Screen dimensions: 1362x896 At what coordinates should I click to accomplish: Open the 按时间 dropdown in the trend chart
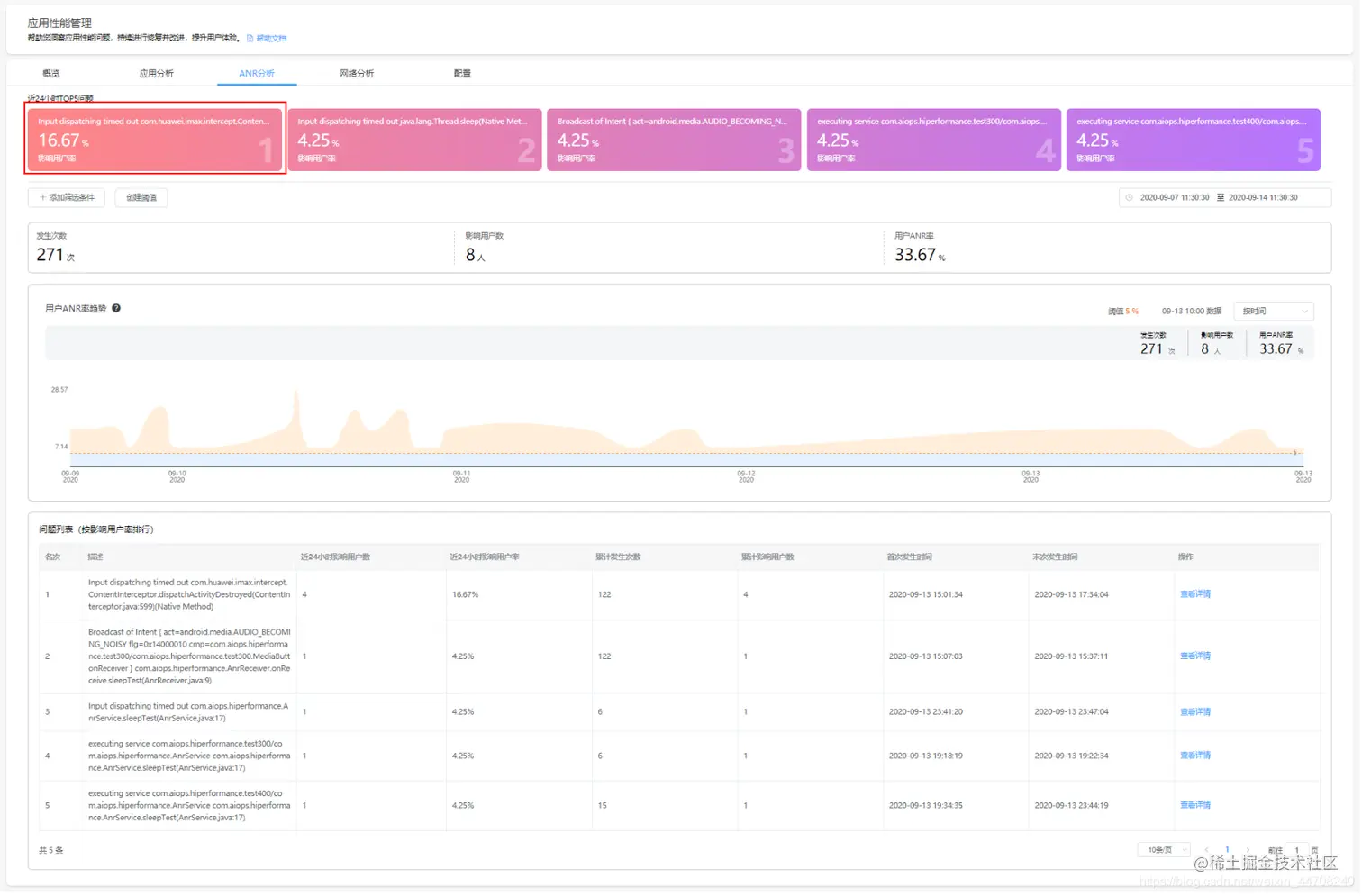[x=1274, y=311]
